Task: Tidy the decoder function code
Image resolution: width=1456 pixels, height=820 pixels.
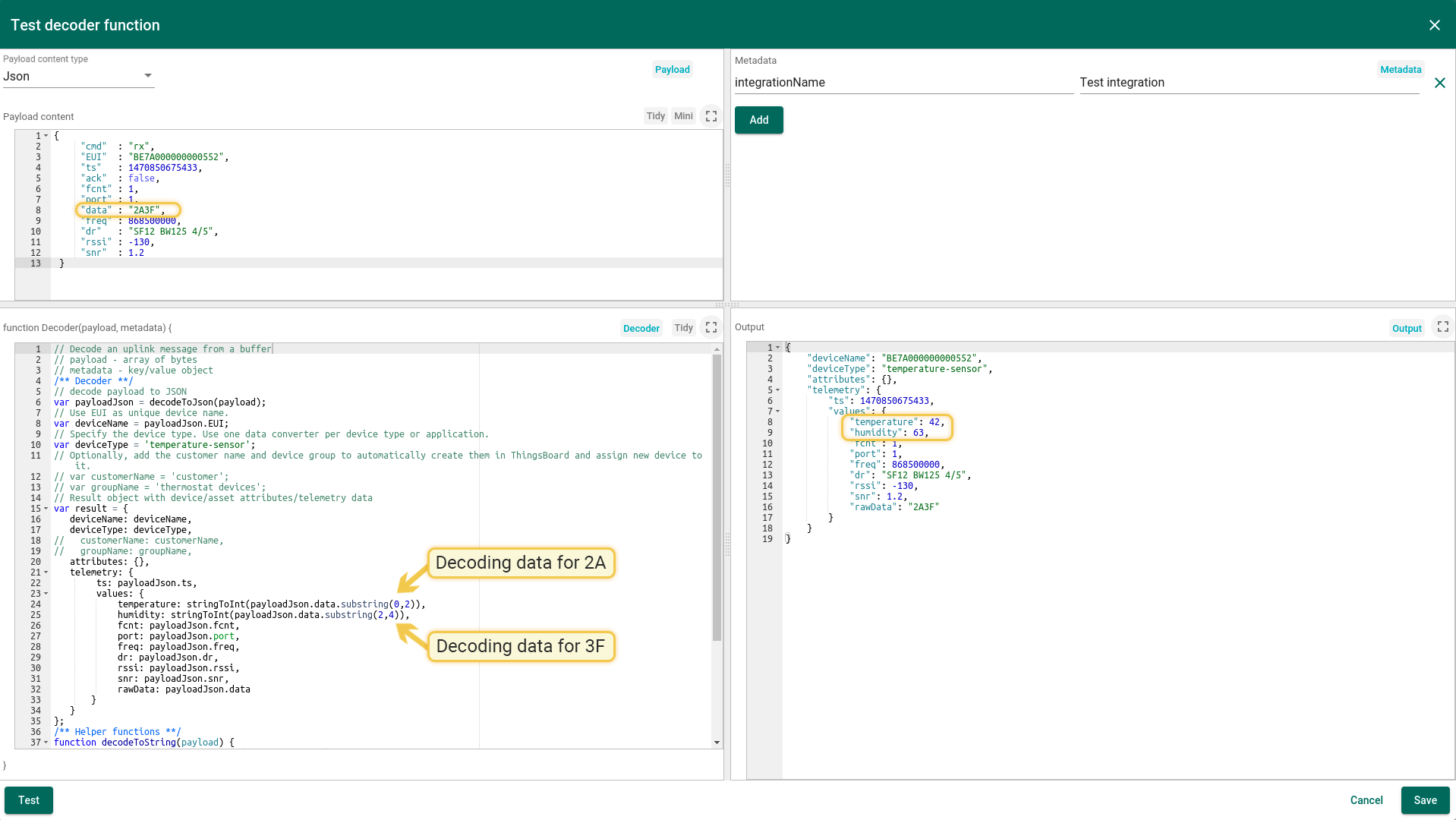Action: click(683, 328)
